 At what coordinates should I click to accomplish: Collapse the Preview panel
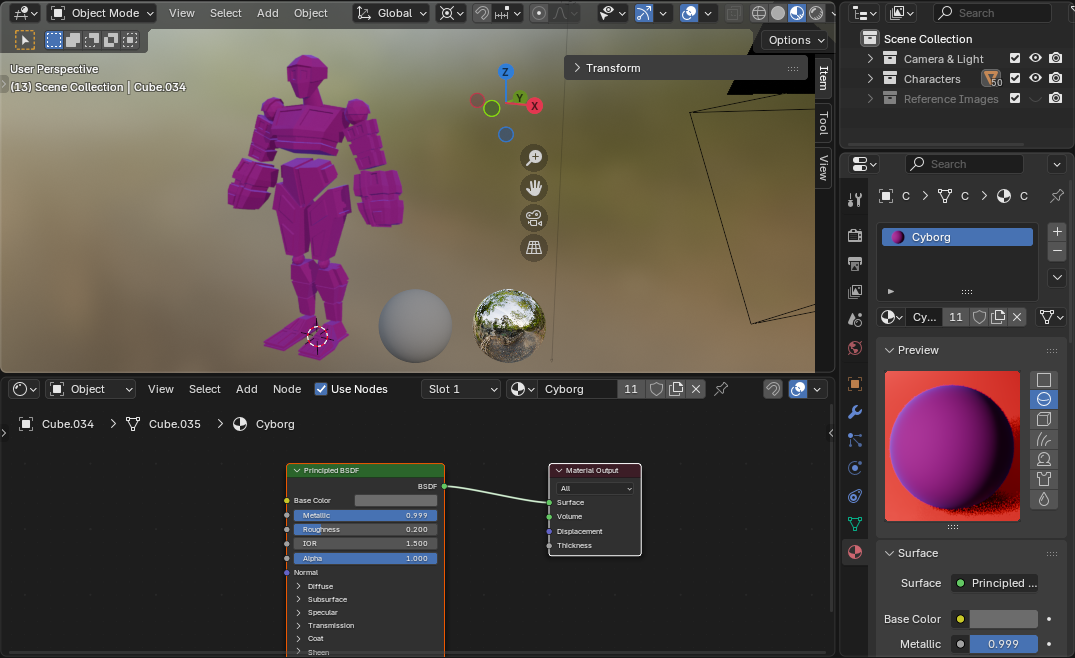tap(889, 350)
